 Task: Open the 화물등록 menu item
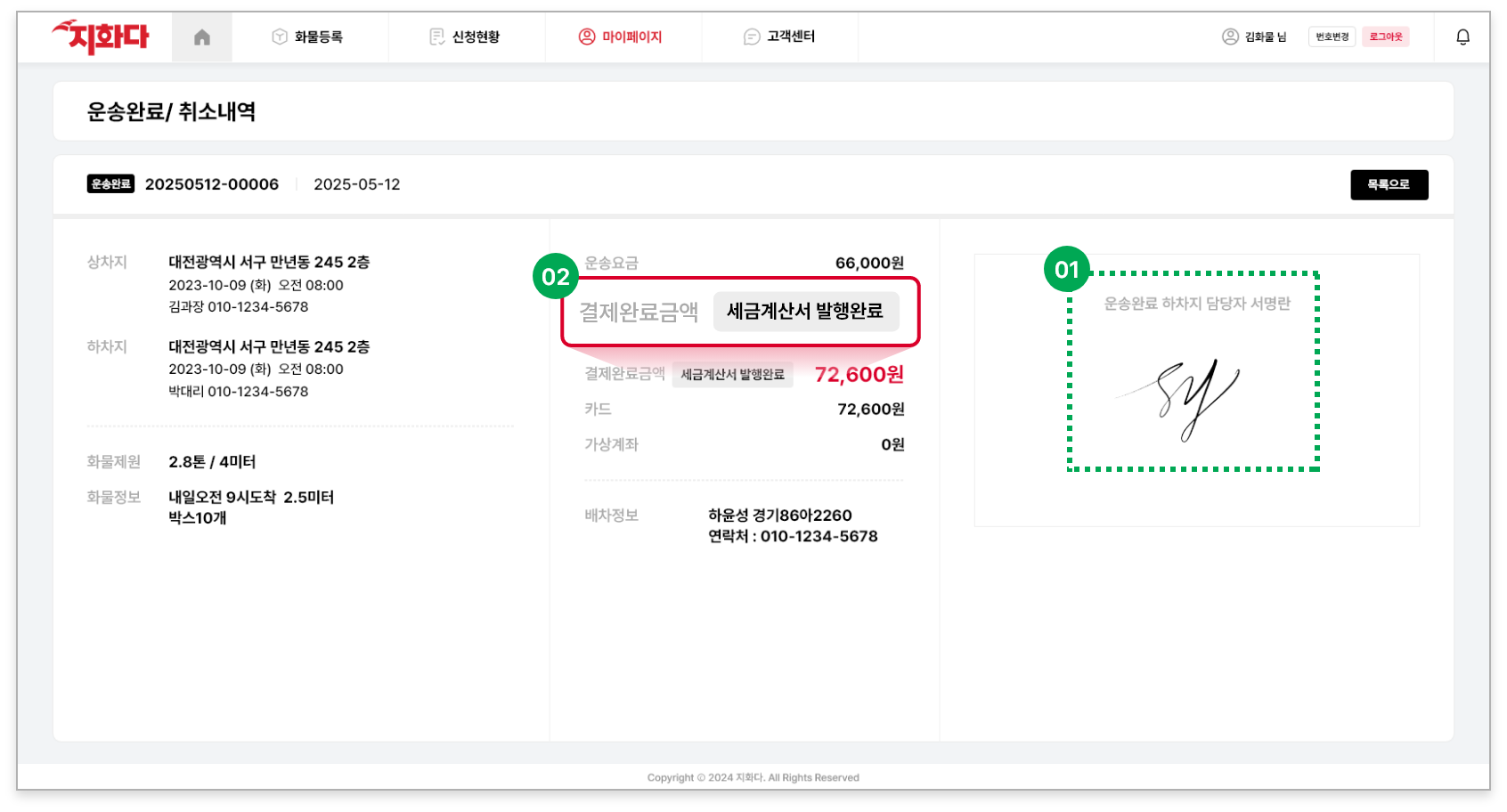click(x=318, y=37)
